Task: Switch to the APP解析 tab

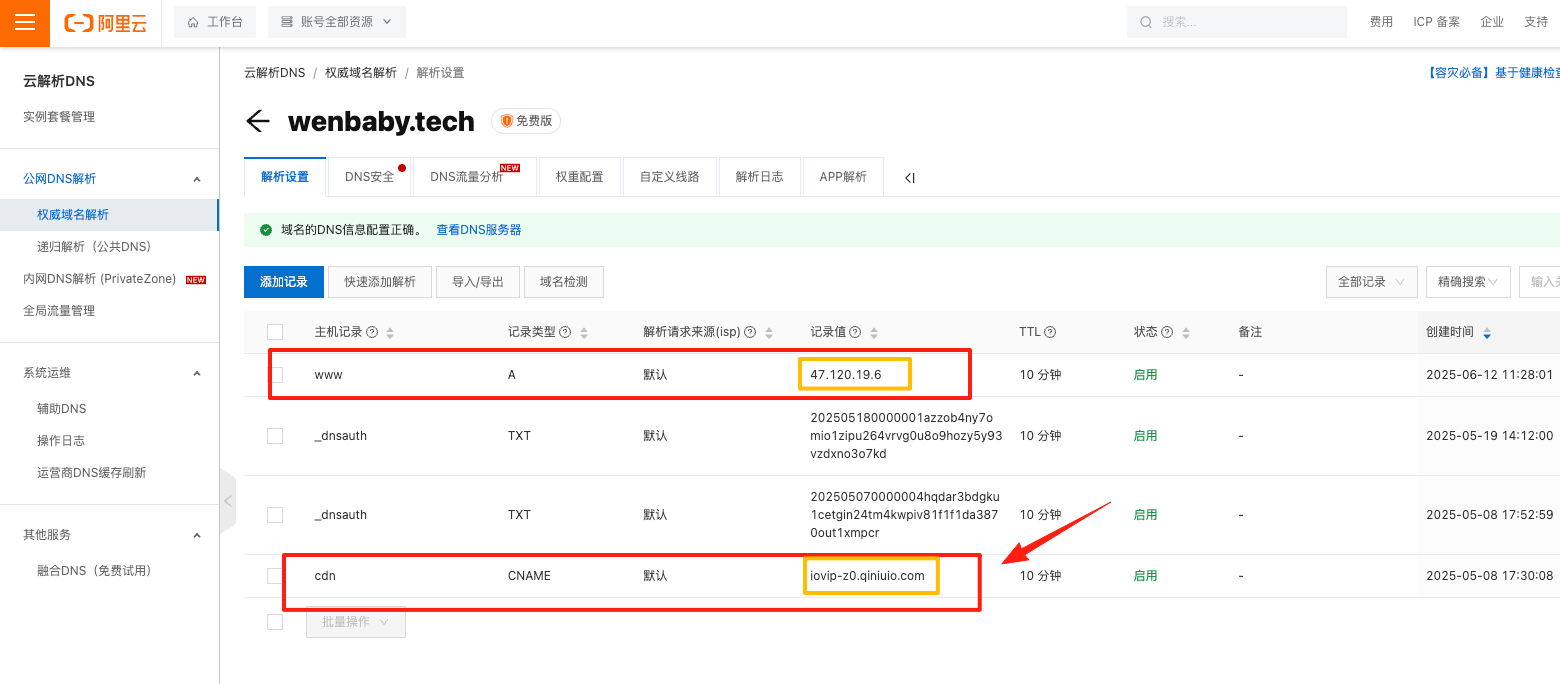Action: point(843,177)
